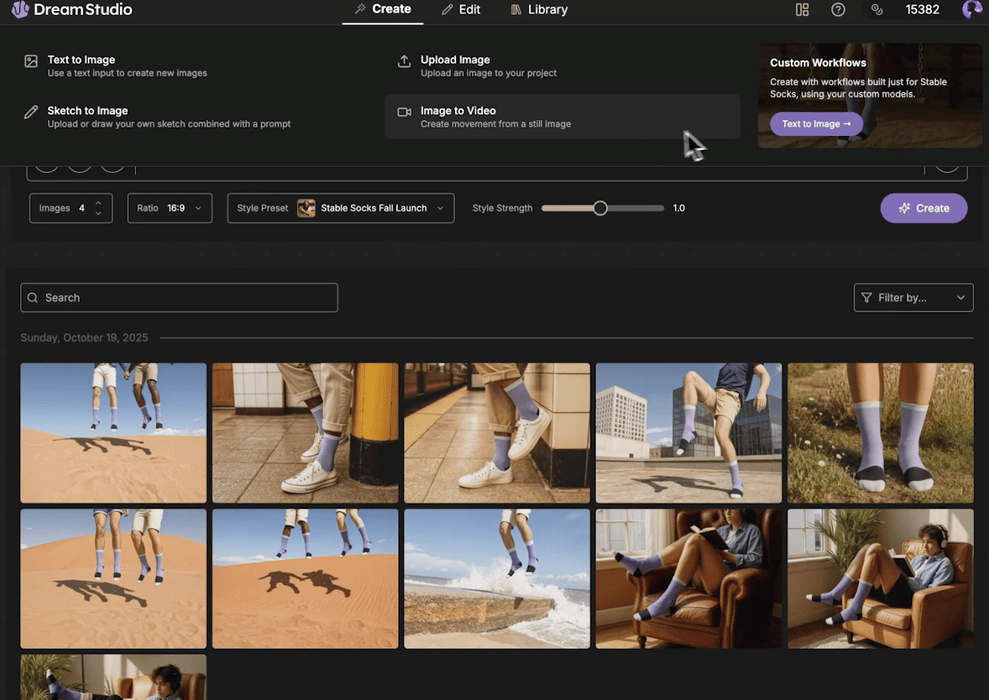This screenshot has height=700, width=989.
Task: Click Stable Socks Fall Launch preset thumbnail
Action: point(306,208)
